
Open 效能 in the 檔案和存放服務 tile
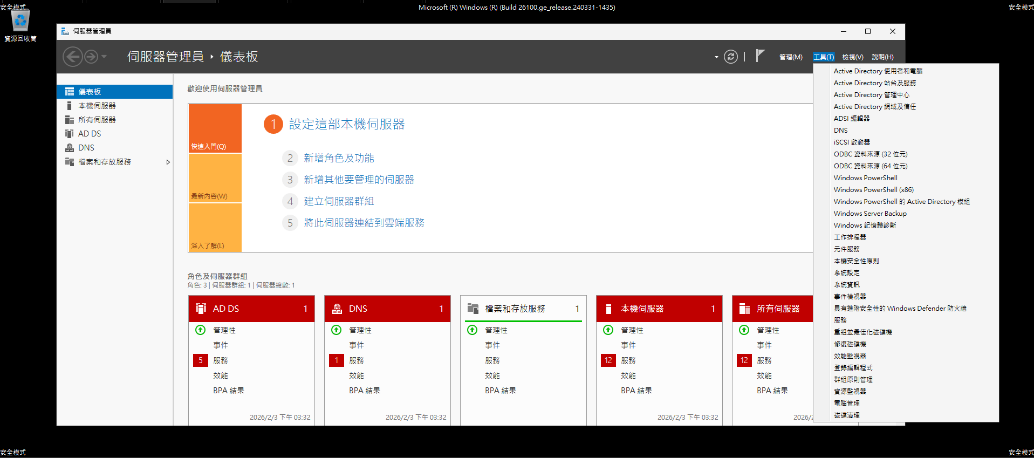pos(493,376)
